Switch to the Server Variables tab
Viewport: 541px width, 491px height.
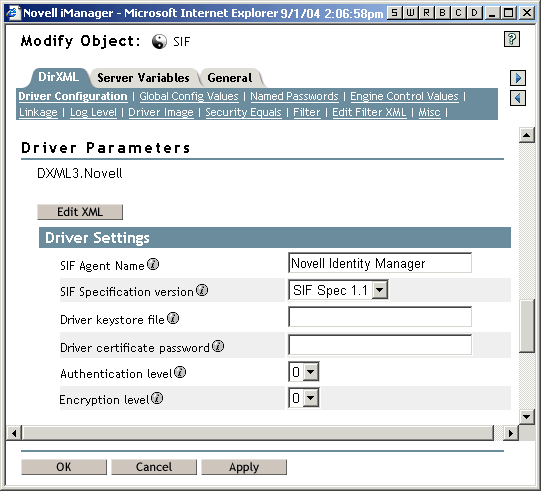coord(143,78)
